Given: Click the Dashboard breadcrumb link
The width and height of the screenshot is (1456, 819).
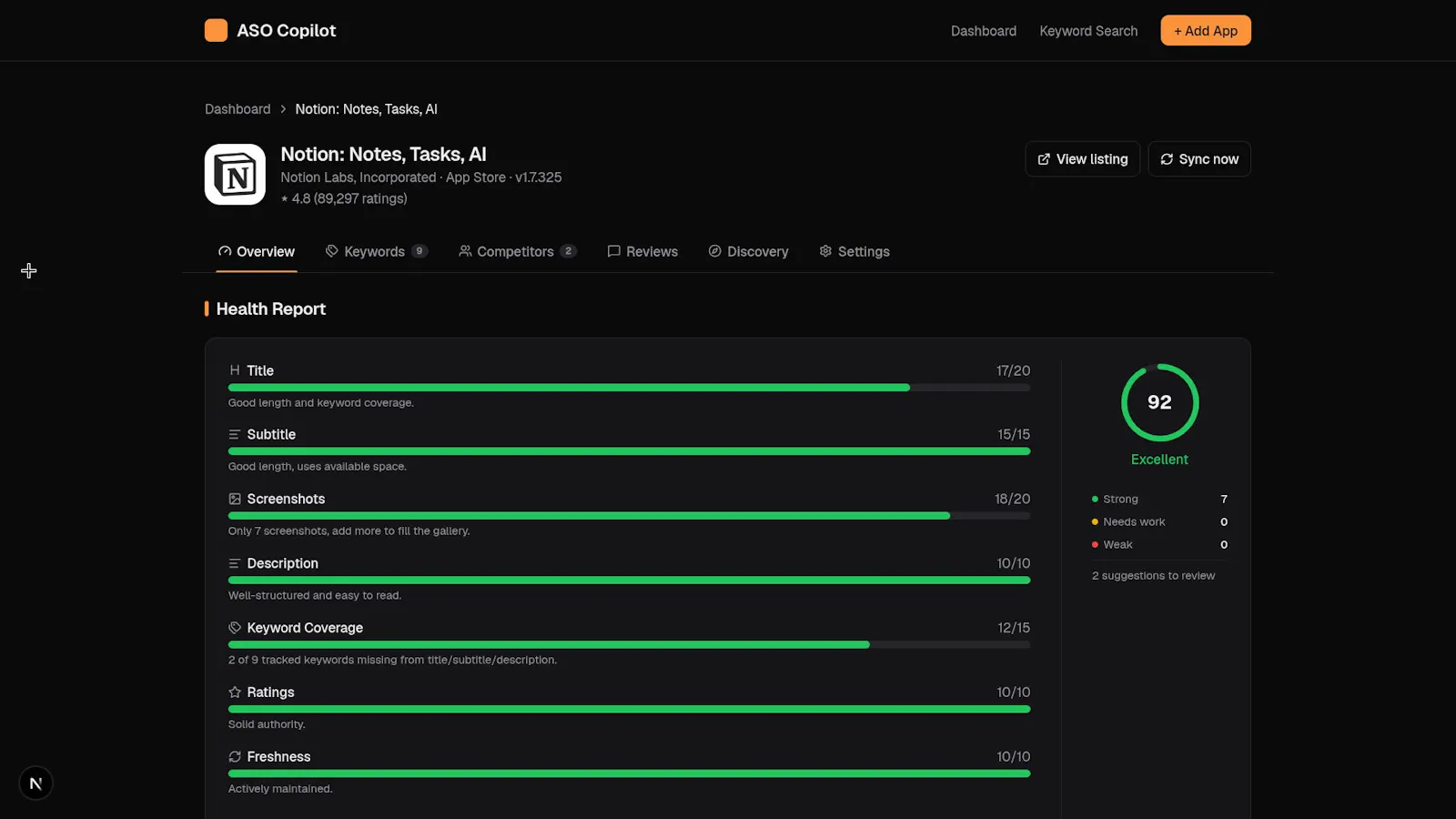Looking at the screenshot, I should [x=238, y=109].
